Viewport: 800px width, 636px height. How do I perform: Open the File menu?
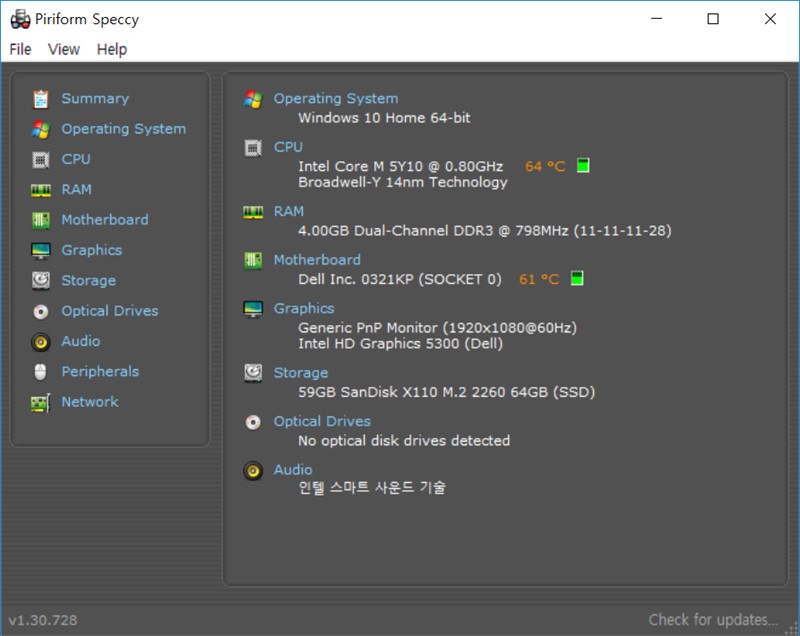(20, 49)
